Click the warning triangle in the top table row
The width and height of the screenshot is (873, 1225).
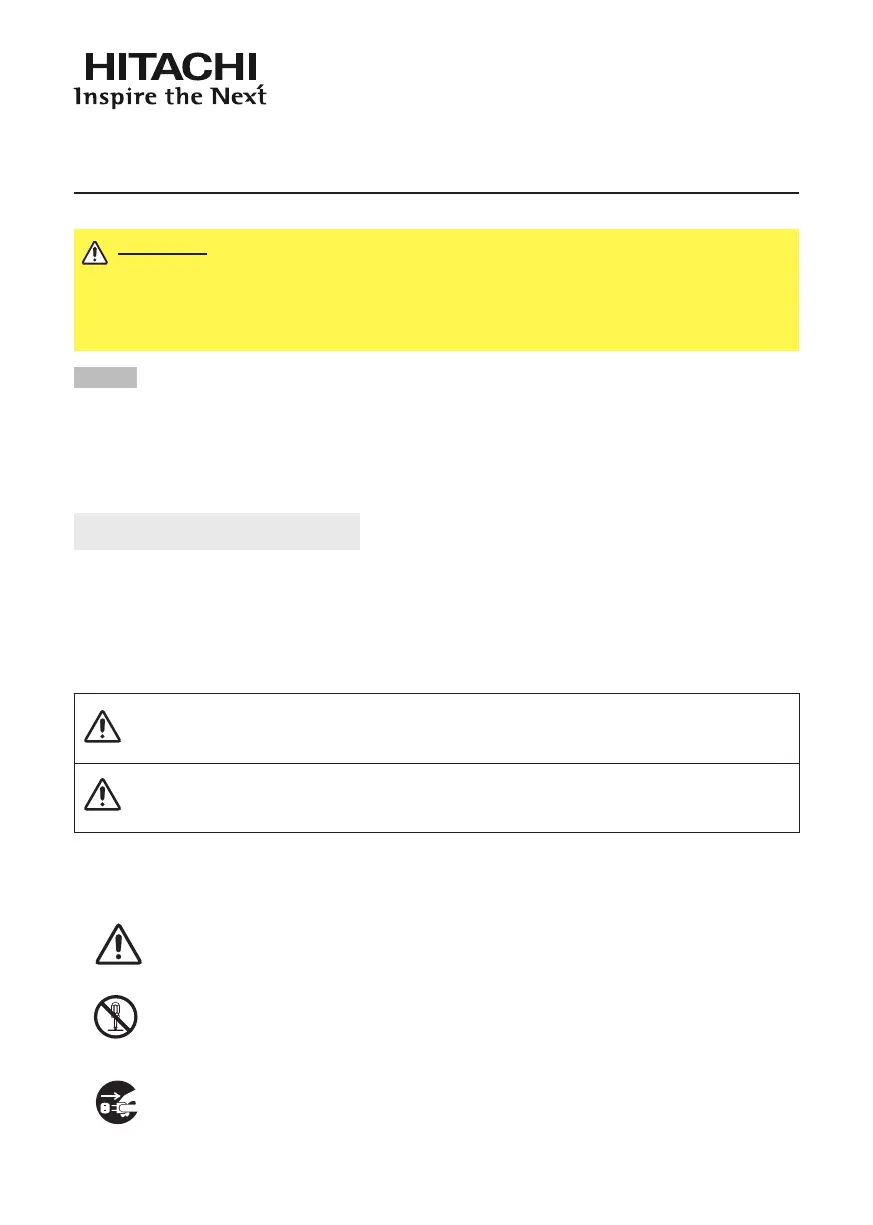click(103, 728)
